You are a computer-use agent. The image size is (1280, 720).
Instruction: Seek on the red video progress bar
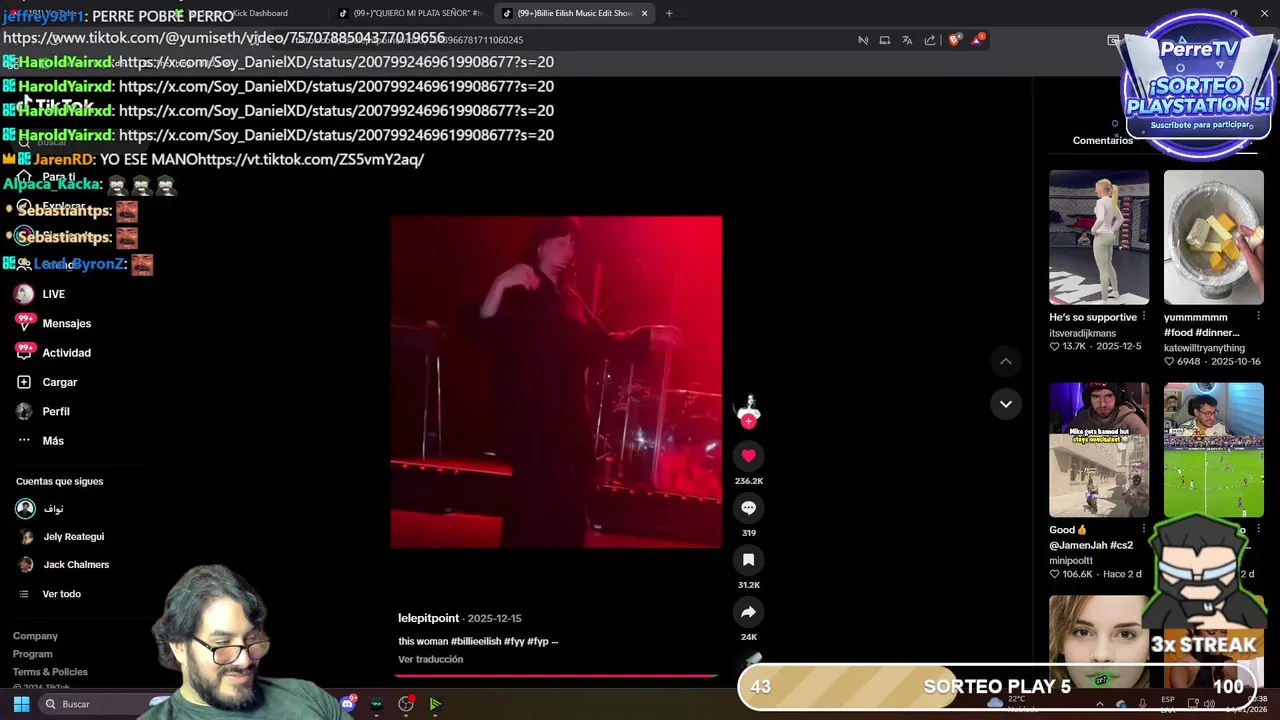556,676
